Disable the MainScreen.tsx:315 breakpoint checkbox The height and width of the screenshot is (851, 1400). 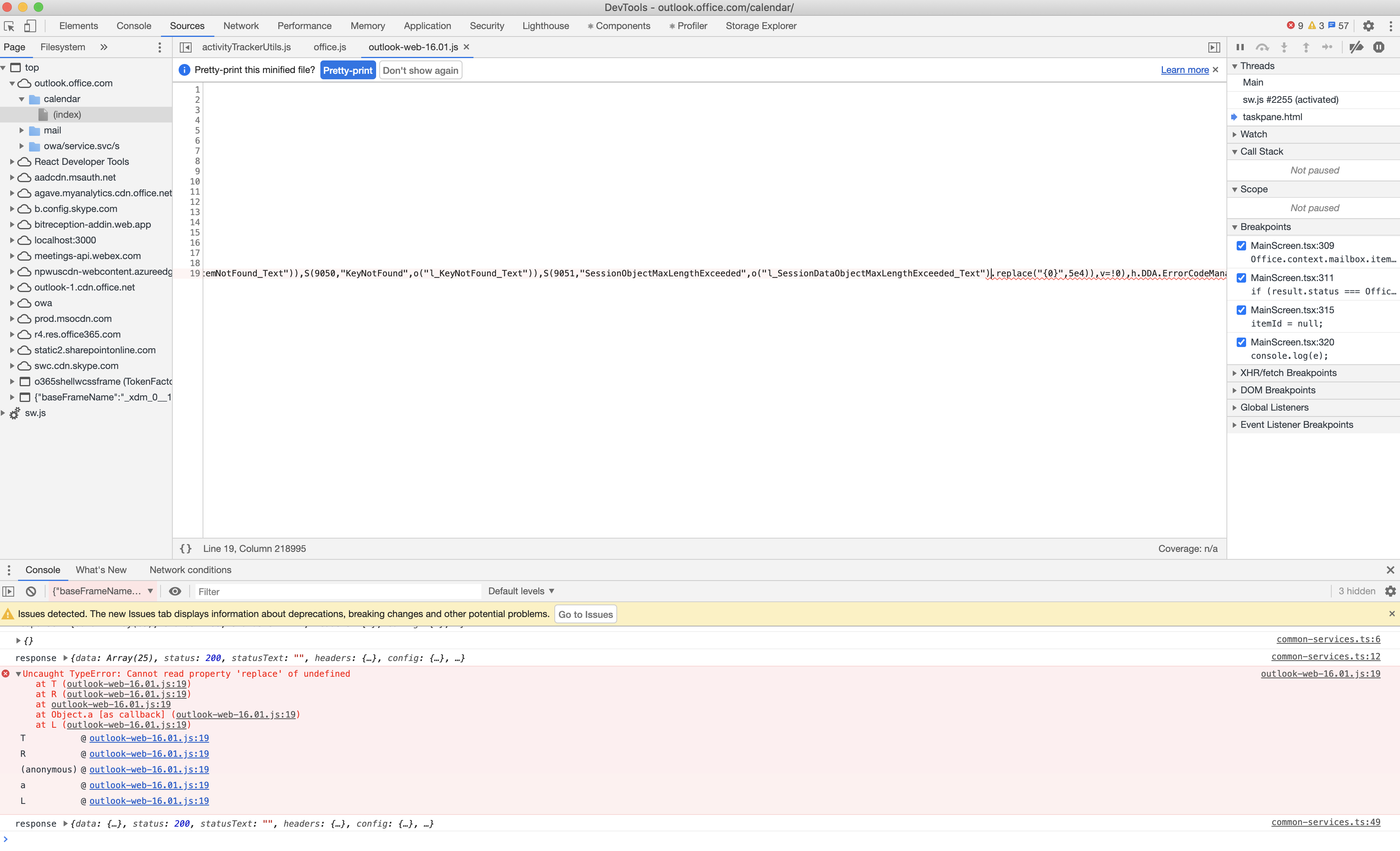pos(1241,310)
